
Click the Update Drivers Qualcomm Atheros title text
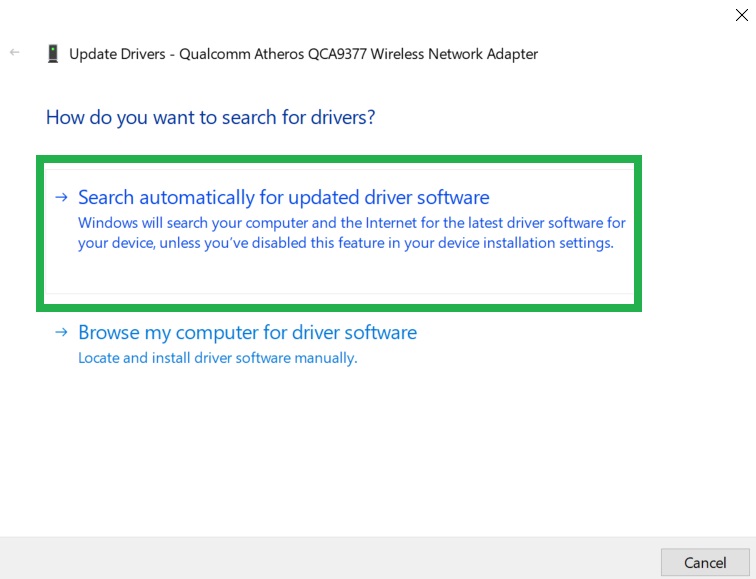click(303, 54)
